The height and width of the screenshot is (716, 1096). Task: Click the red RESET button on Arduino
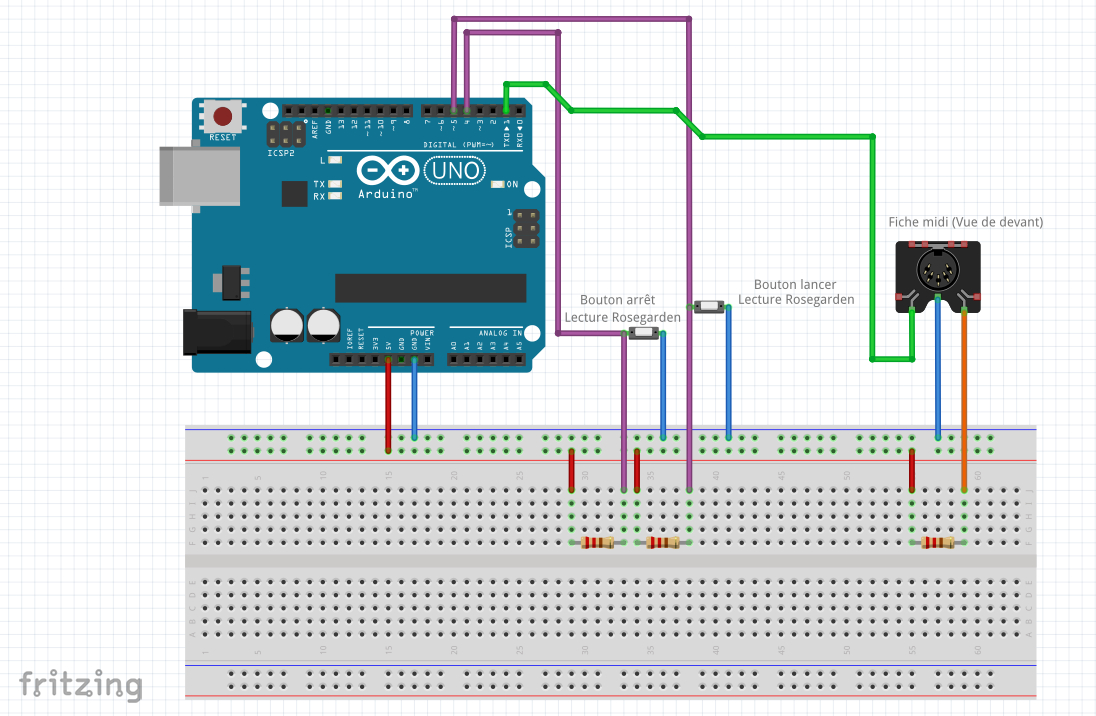pyautogui.click(x=223, y=116)
